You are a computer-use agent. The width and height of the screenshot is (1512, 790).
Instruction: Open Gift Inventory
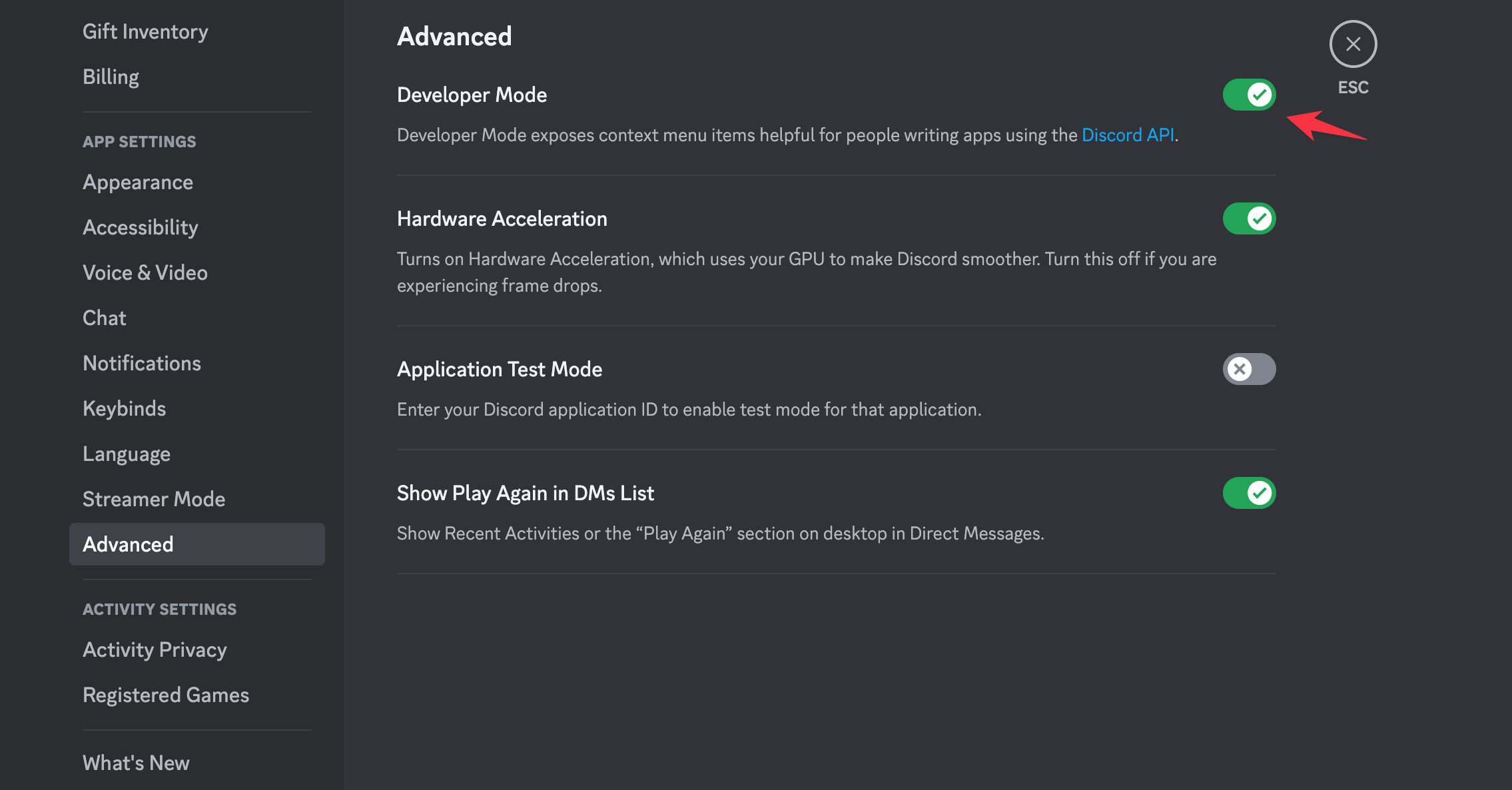click(145, 31)
